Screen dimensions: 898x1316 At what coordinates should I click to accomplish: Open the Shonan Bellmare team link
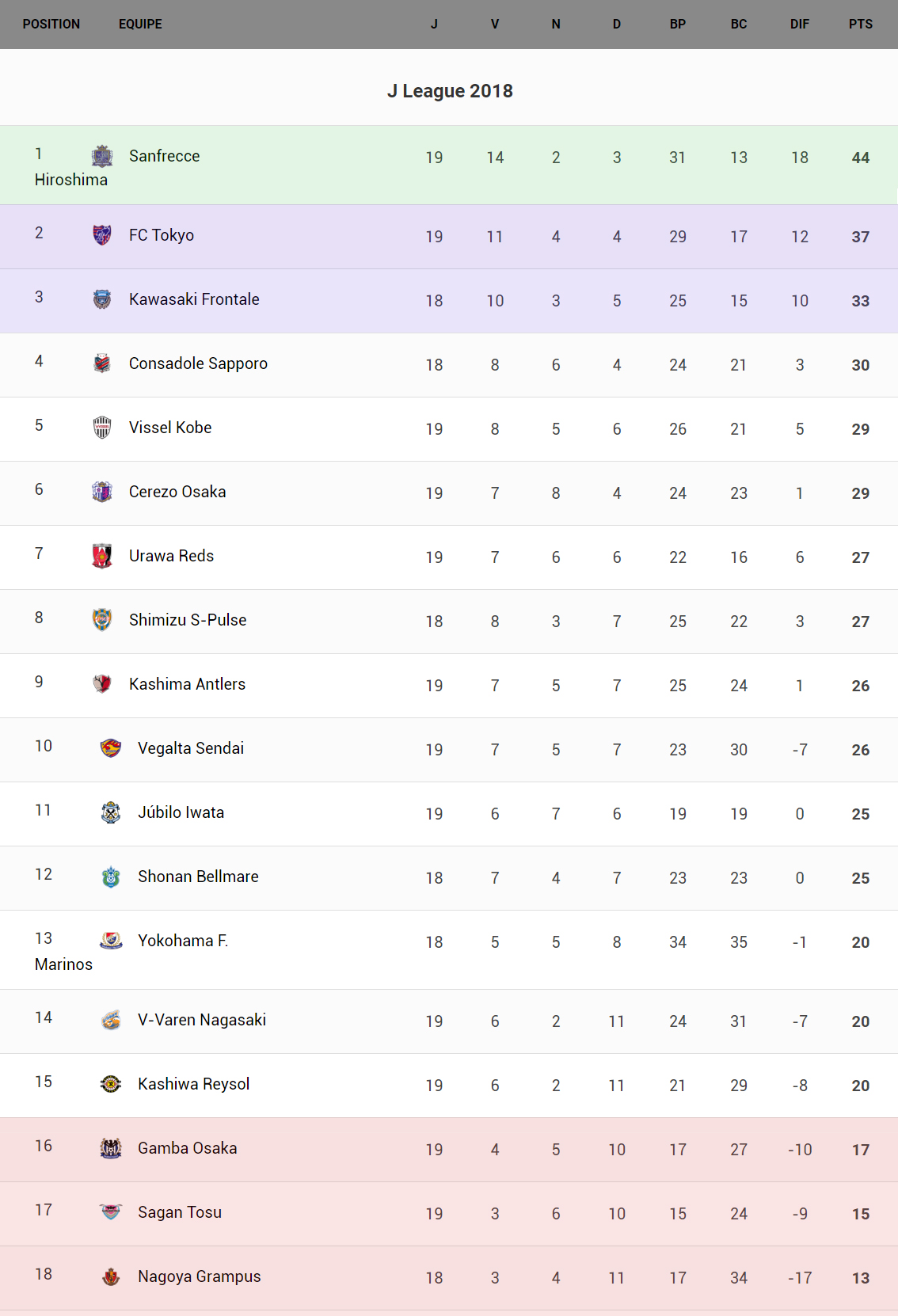click(x=198, y=877)
